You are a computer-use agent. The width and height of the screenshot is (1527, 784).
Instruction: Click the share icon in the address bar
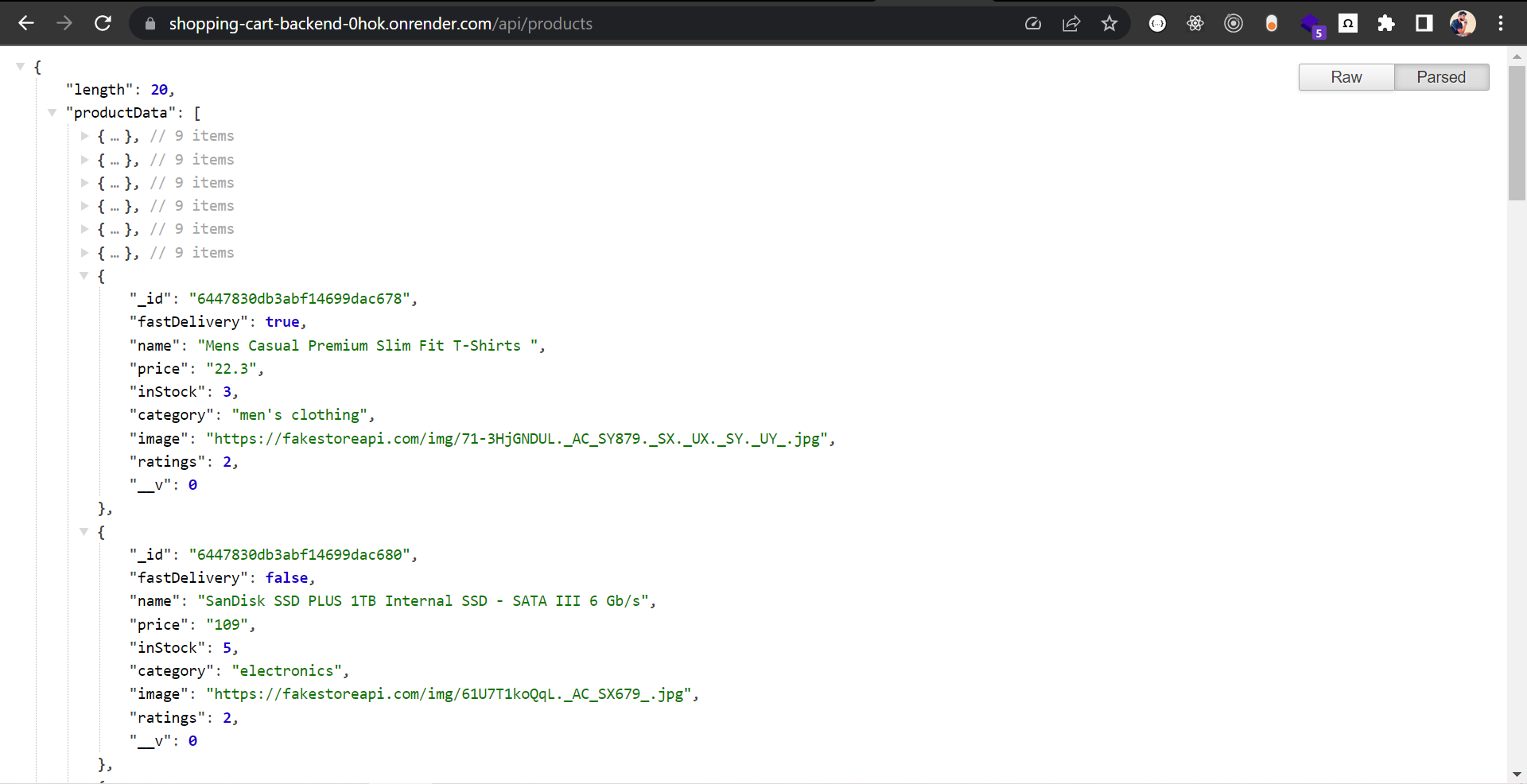[x=1070, y=23]
